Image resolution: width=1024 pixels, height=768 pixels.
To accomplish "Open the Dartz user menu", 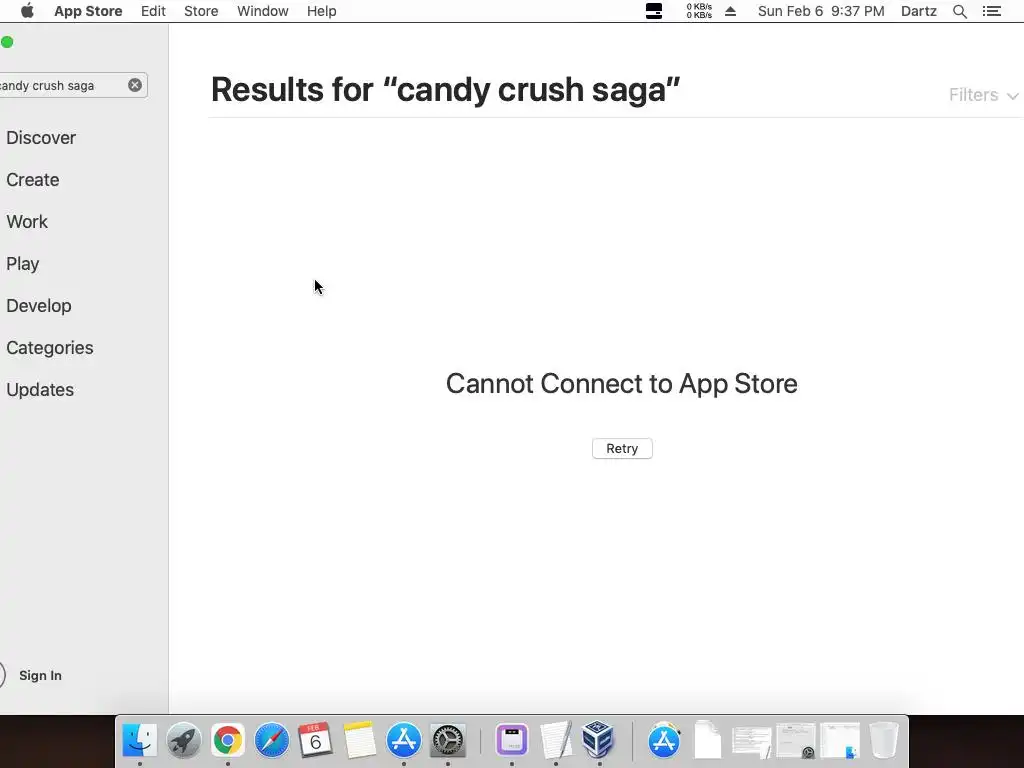I will pyautogui.click(x=919, y=11).
